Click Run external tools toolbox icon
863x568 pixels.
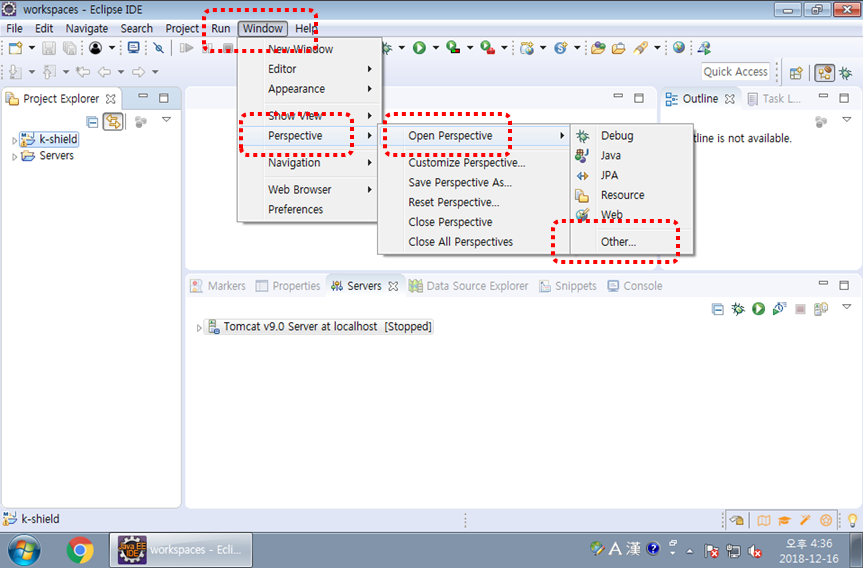[x=488, y=48]
